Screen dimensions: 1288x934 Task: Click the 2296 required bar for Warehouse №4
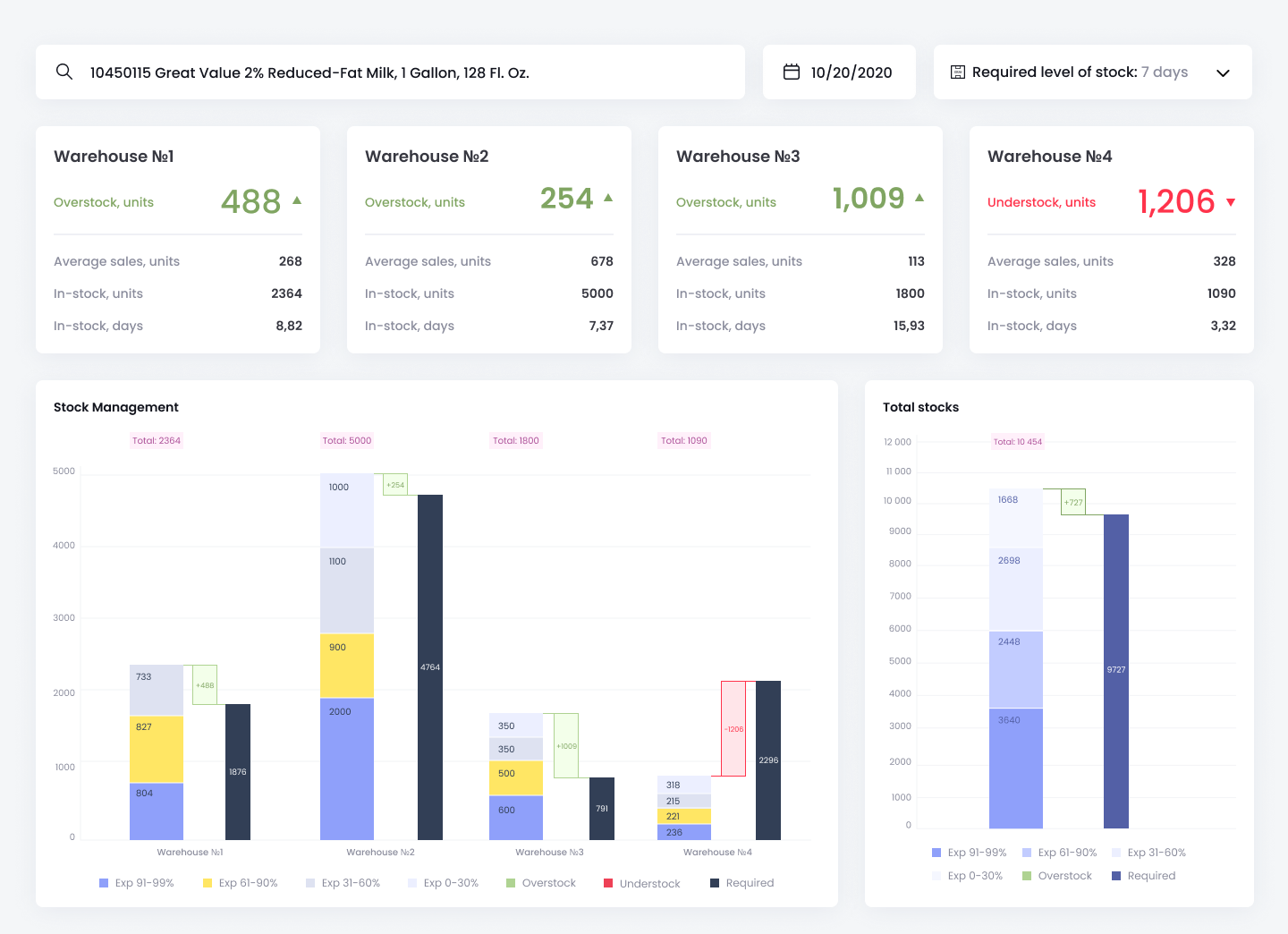[768, 760]
